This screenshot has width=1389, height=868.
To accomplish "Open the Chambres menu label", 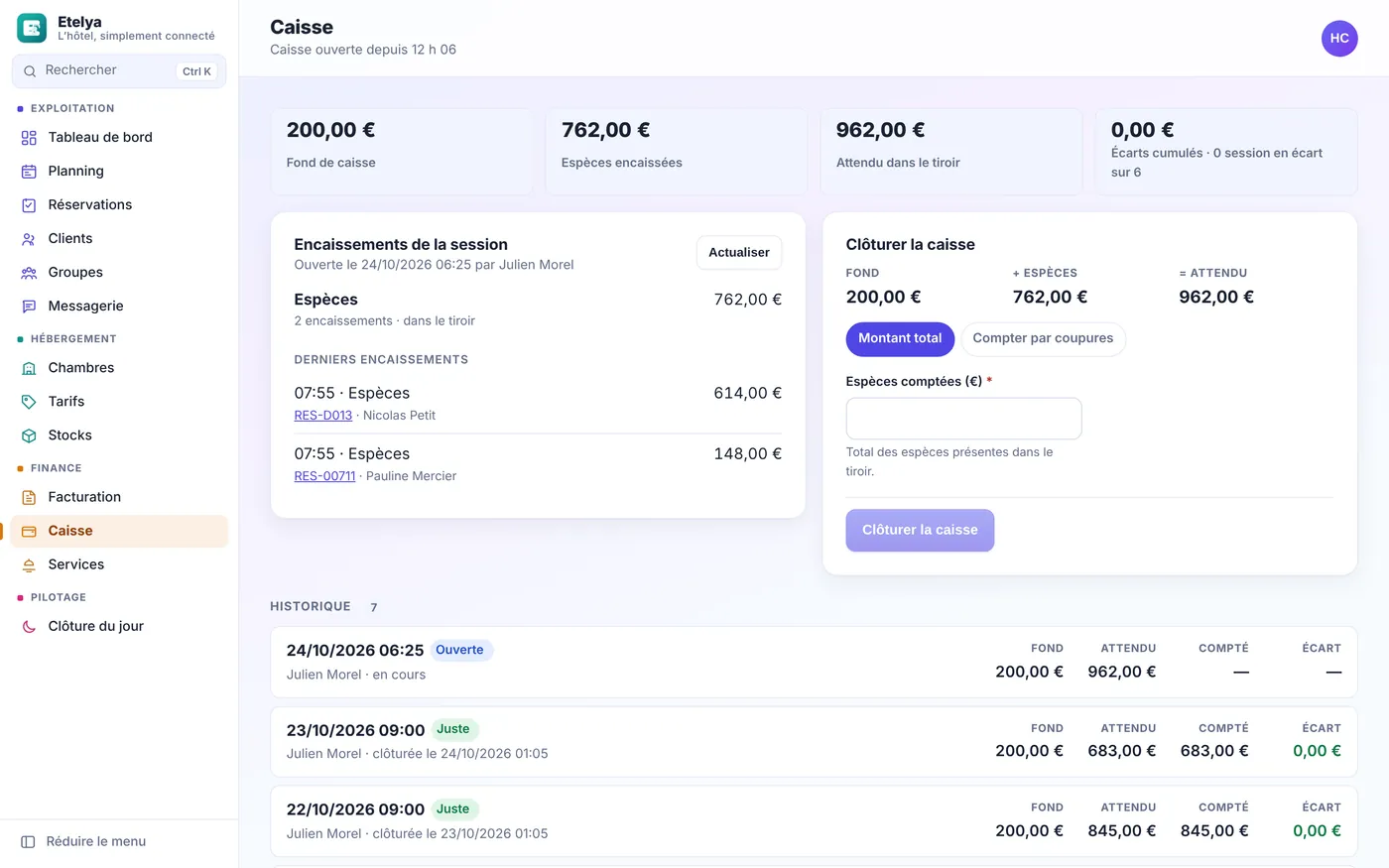I will coord(80,367).
